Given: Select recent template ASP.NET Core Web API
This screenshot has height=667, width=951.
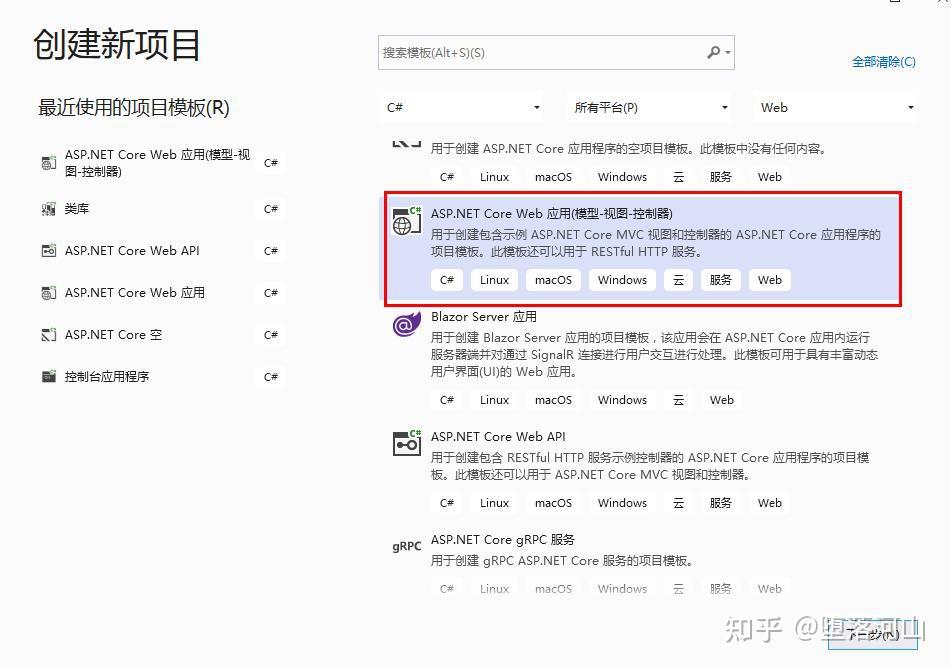Looking at the screenshot, I should tap(163, 250).
